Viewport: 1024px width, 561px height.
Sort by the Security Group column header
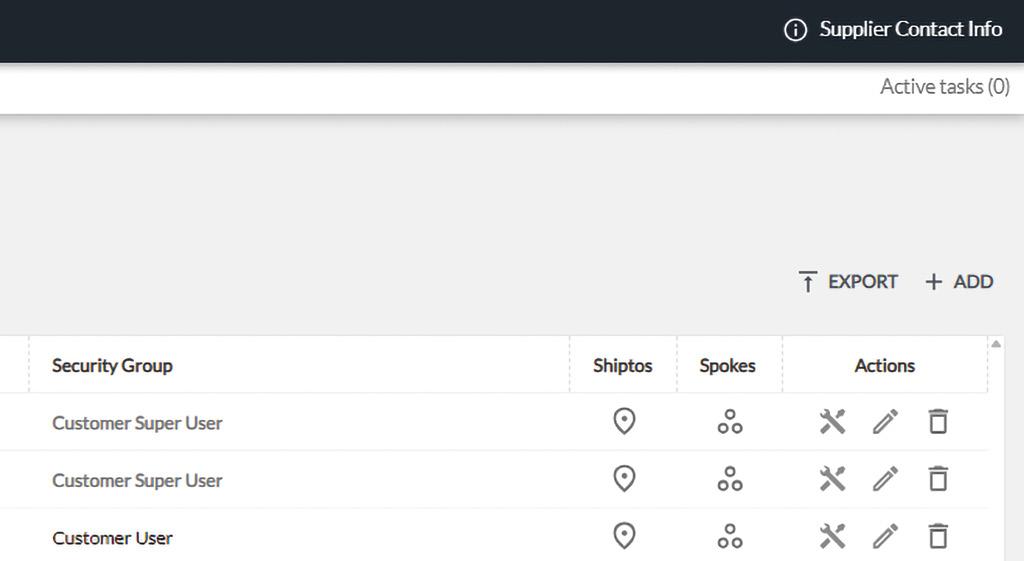click(x=112, y=366)
